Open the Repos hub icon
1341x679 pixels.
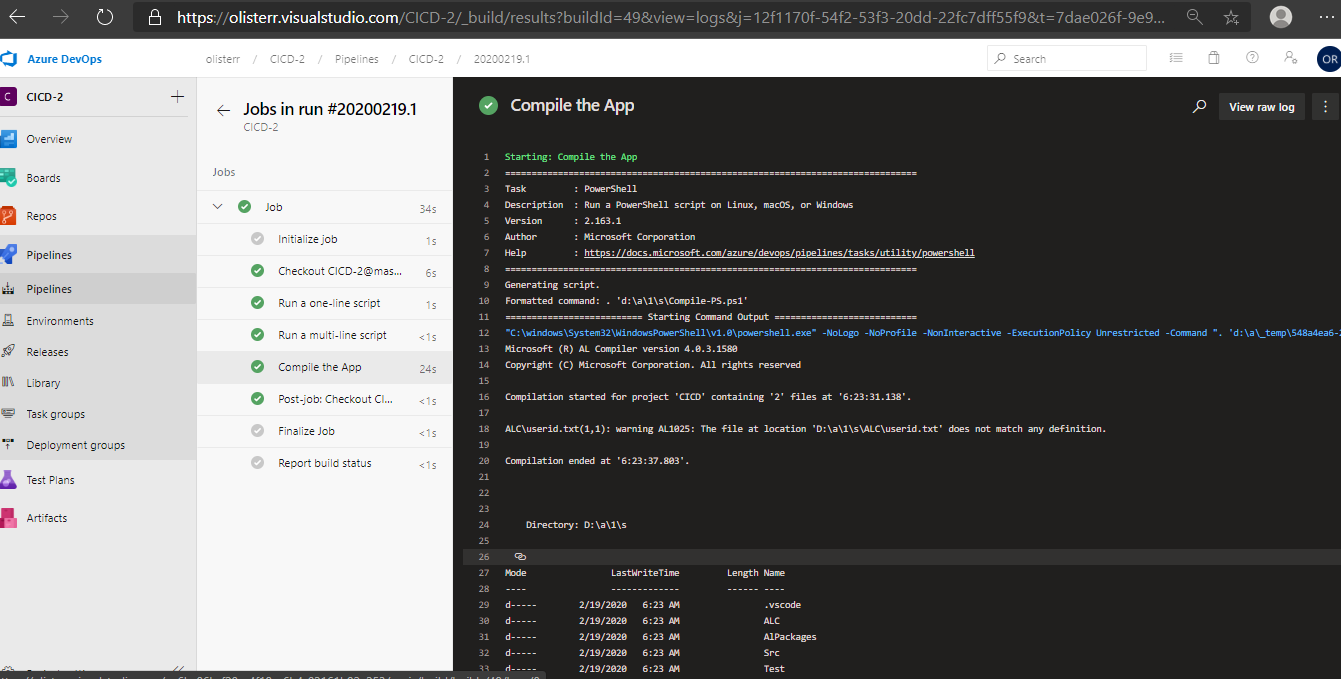[x=9, y=216]
